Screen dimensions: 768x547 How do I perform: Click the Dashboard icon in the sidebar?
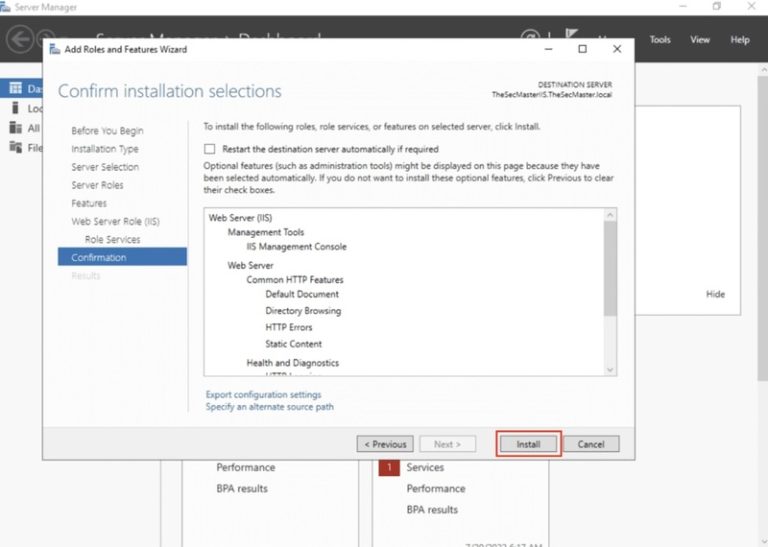point(16,89)
